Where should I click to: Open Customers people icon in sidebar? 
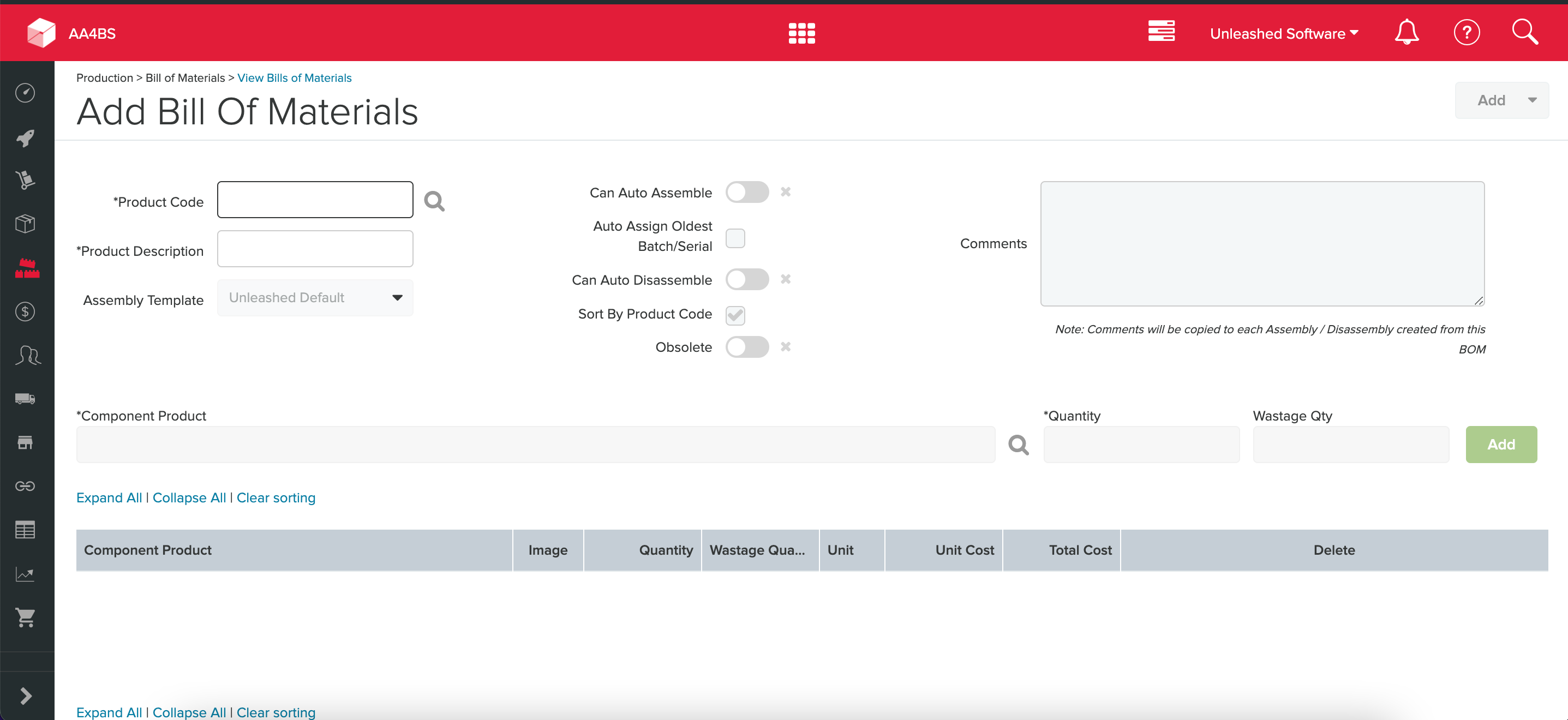27,355
